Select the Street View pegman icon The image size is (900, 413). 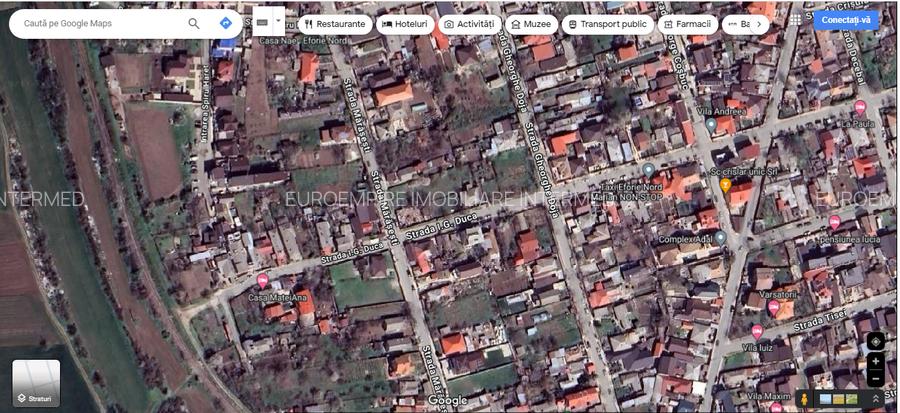pos(802,399)
